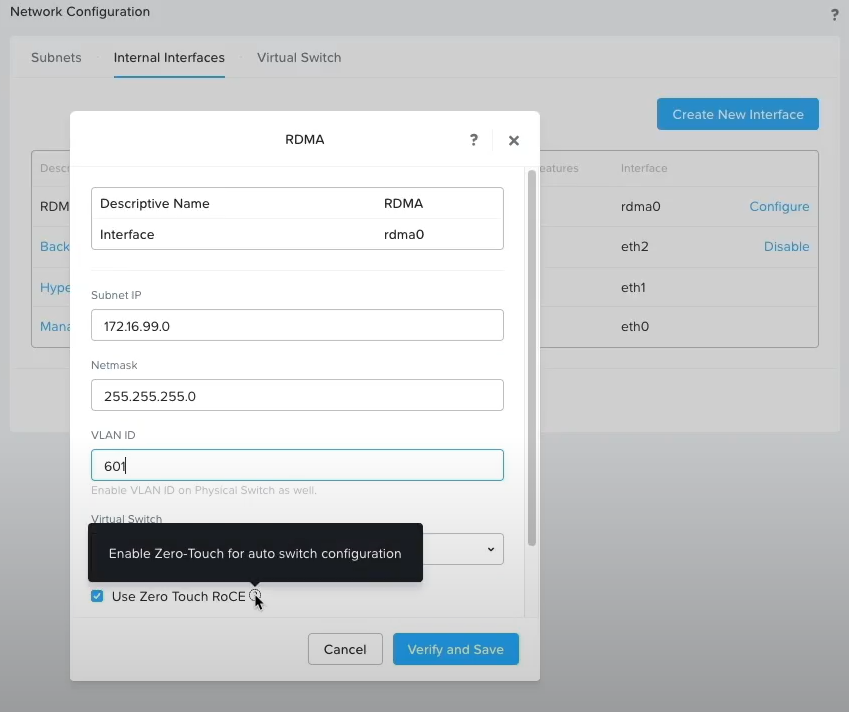This screenshot has width=849, height=712.
Task: Focus the Subnet IP input field
Action: pyautogui.click(x=297, y=325)
